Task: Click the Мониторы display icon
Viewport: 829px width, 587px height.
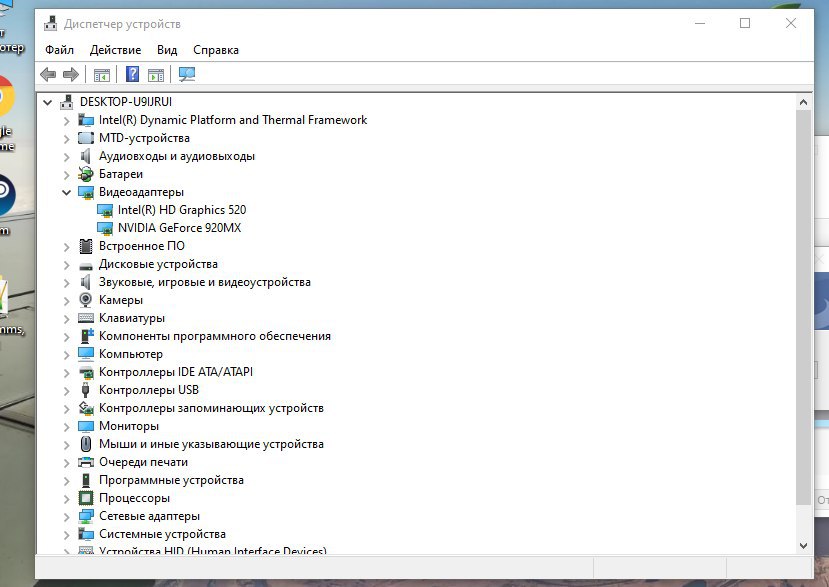Action: tap(86, 426)
